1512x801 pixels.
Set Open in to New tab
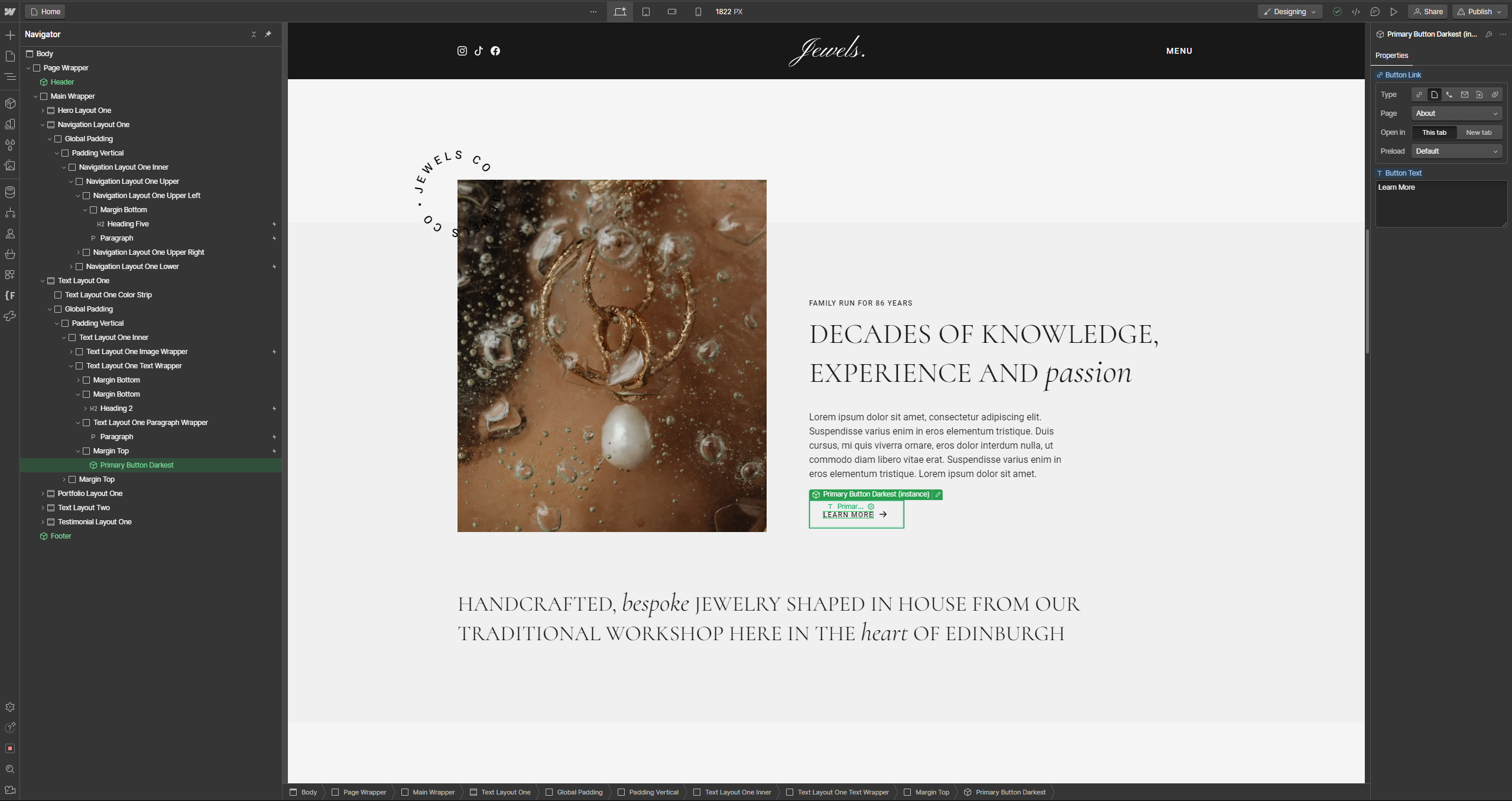pos(1478,132)
